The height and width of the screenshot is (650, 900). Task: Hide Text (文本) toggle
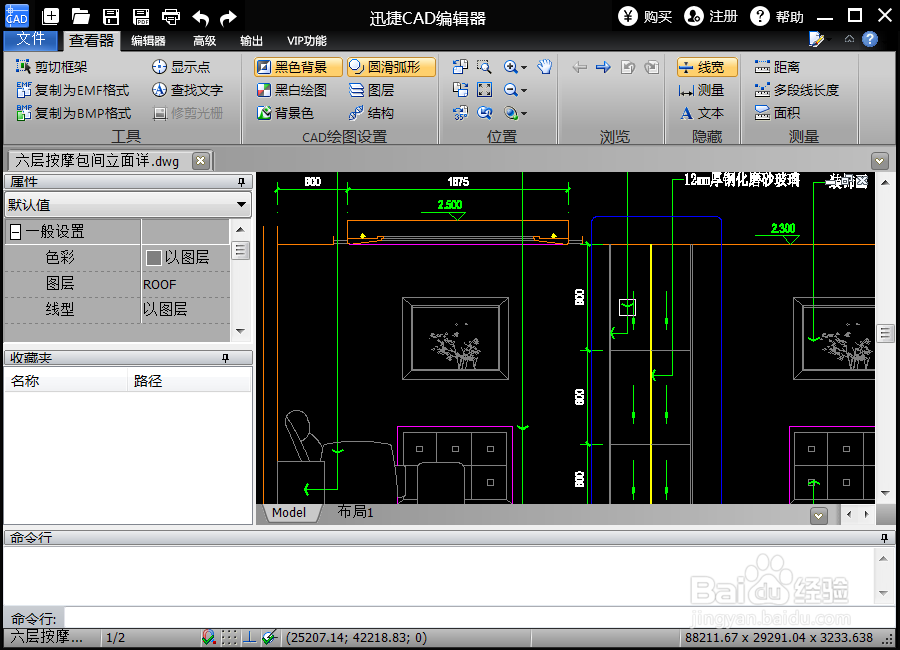(x=701, y=113)
